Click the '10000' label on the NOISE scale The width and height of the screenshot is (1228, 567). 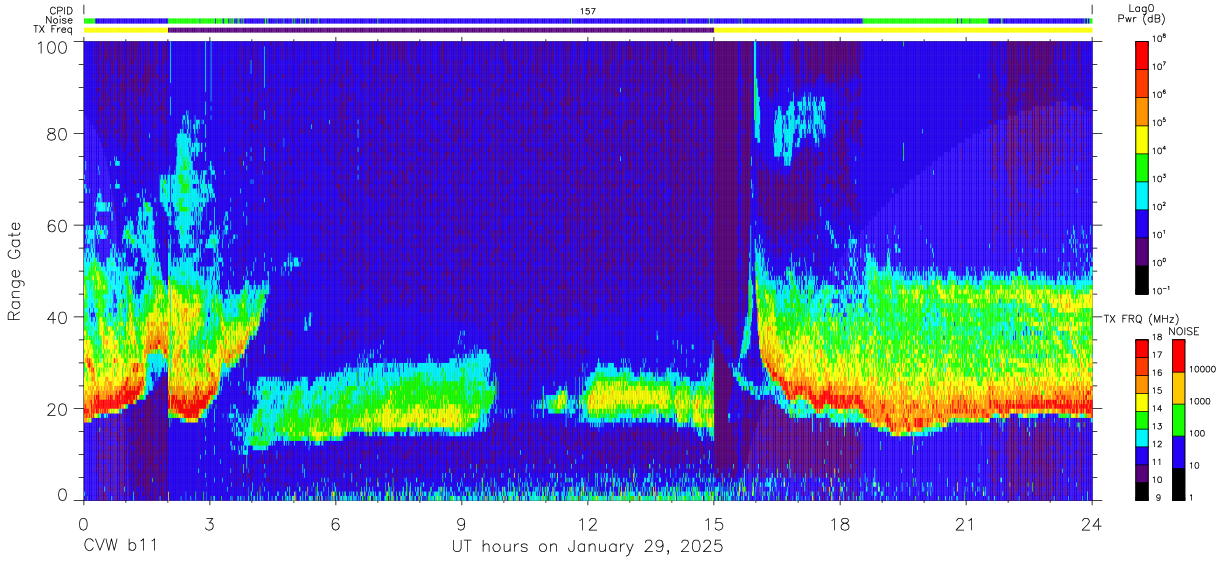[1202, 371]
